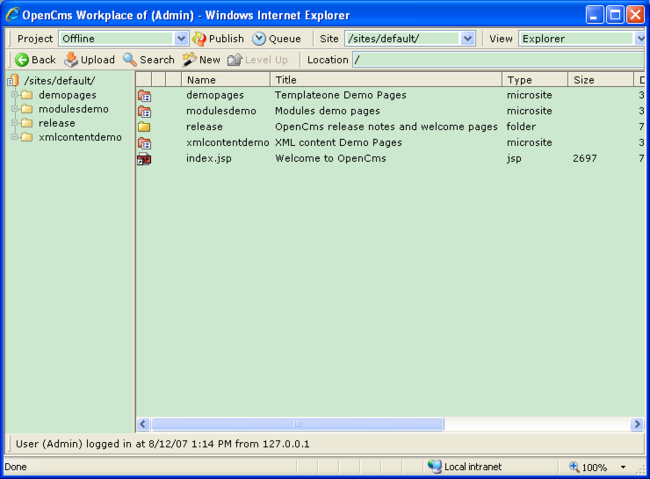
Task: Click release folder icon in tree
Action: pyautogui.click(x=27, y=123)
